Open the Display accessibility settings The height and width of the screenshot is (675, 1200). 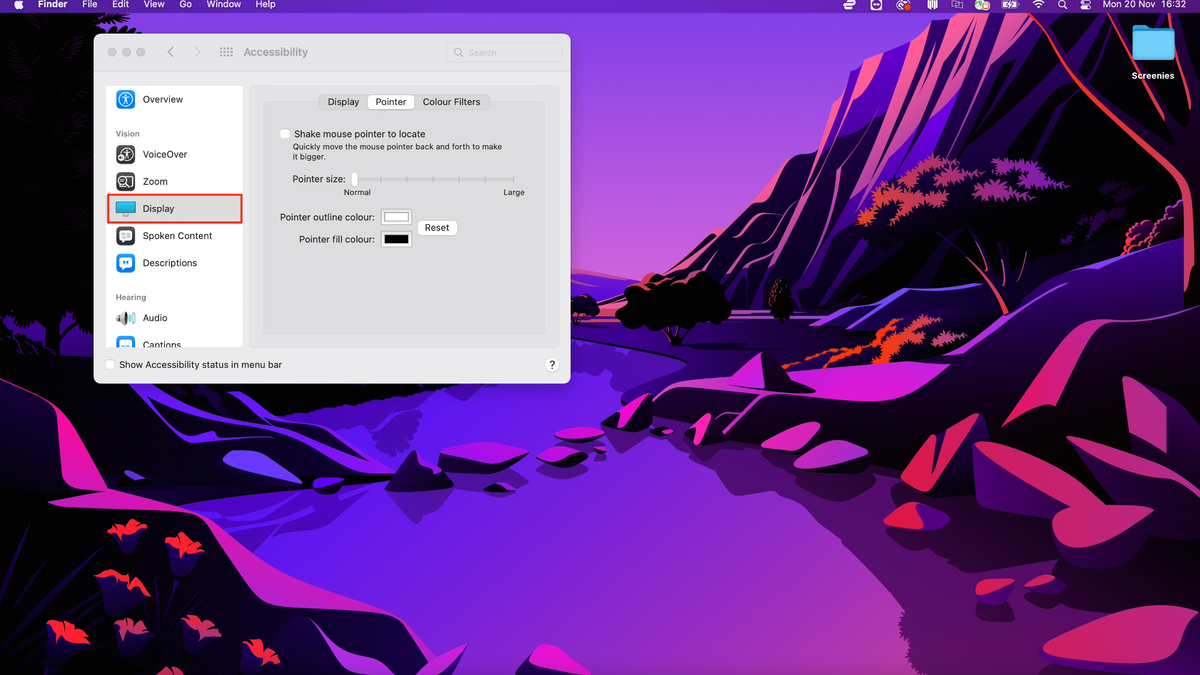(x=158, y=208)
